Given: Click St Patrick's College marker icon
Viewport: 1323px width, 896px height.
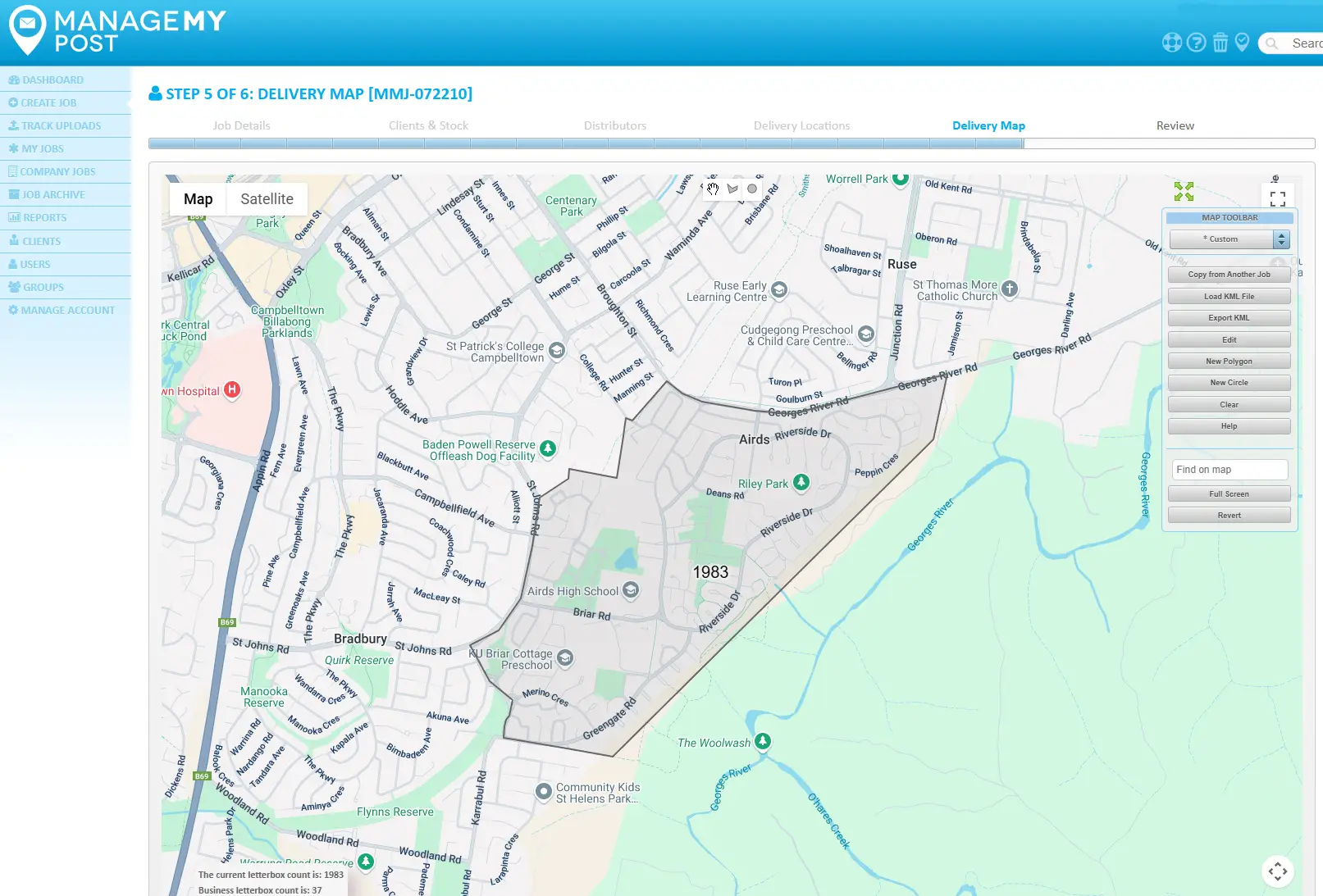Looking at the screenshot, I should [x=557, y=351].
